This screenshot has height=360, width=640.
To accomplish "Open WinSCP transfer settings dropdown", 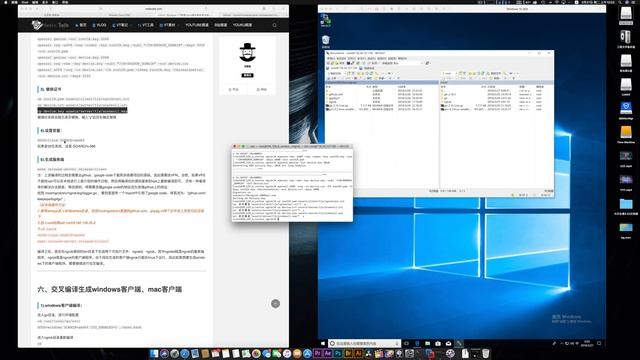I will pos(402,63).
